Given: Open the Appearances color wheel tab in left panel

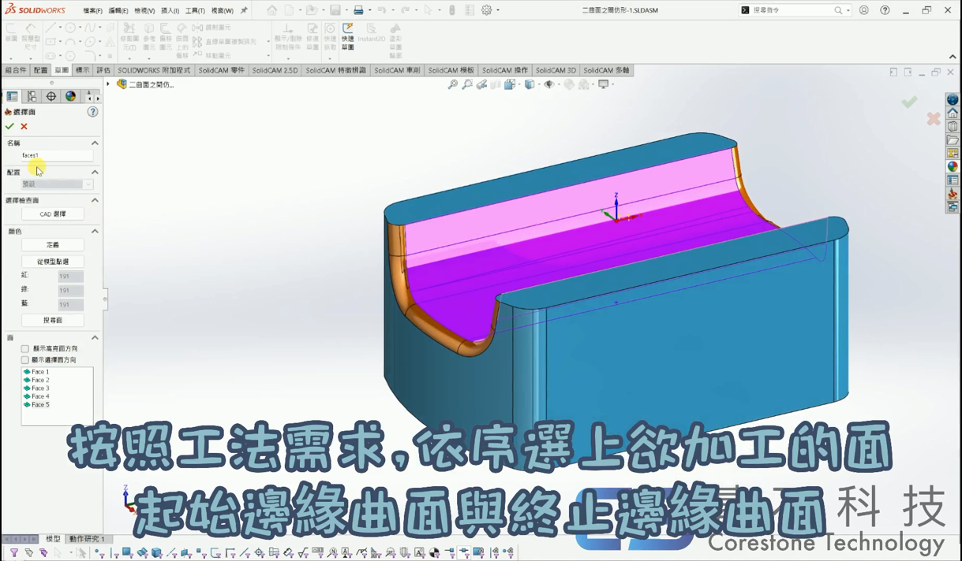Looking at the screenshot, I should (70, 97).
